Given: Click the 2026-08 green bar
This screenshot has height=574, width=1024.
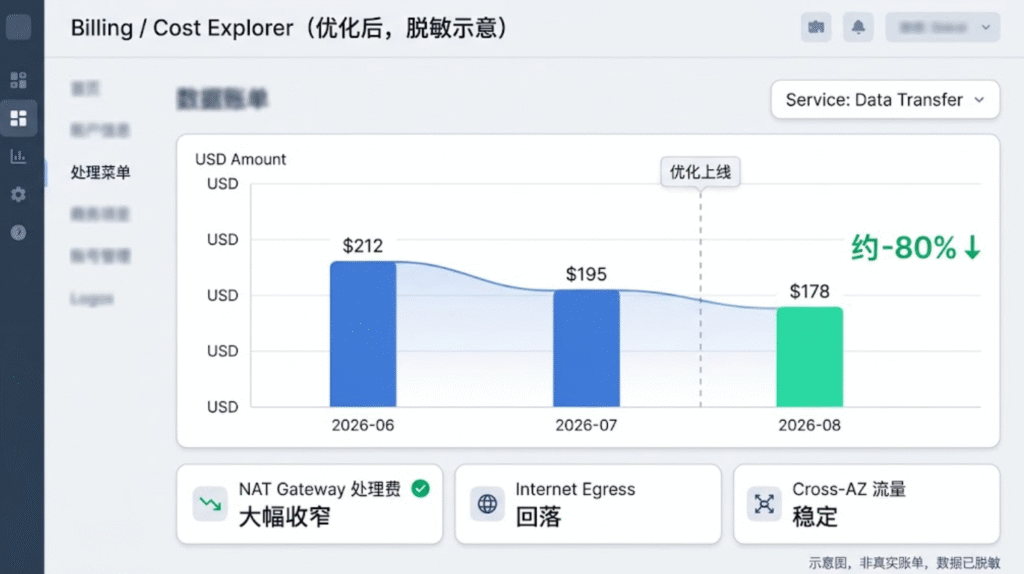Looking at the screenshot, I should pyautogui.click(x=810, y=357).
